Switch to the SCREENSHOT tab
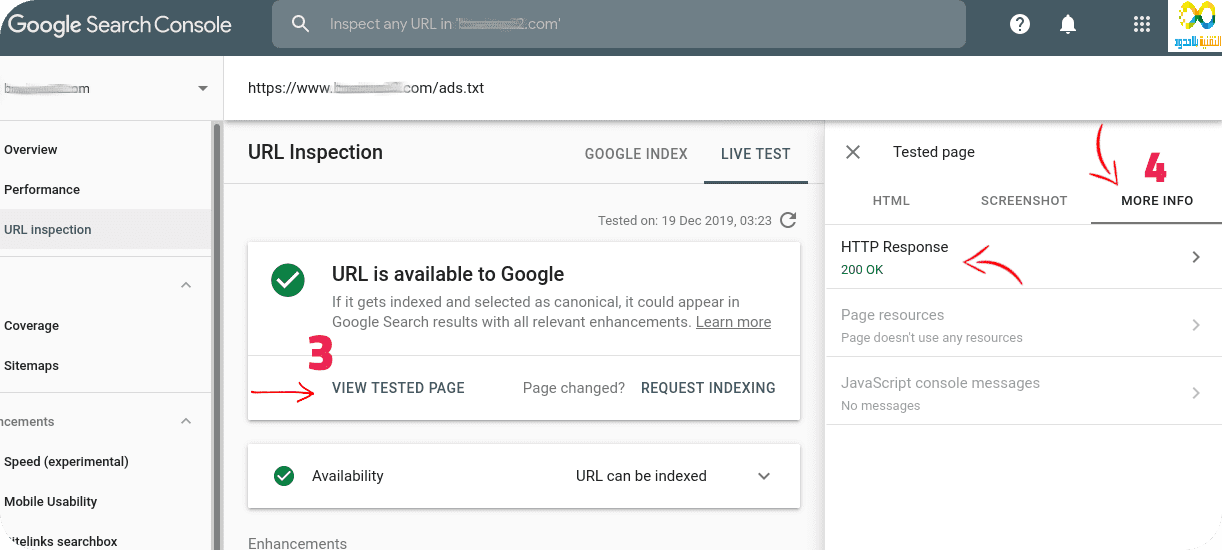The height and width of the screenshot is (550, 1222). pos(1024,201)
